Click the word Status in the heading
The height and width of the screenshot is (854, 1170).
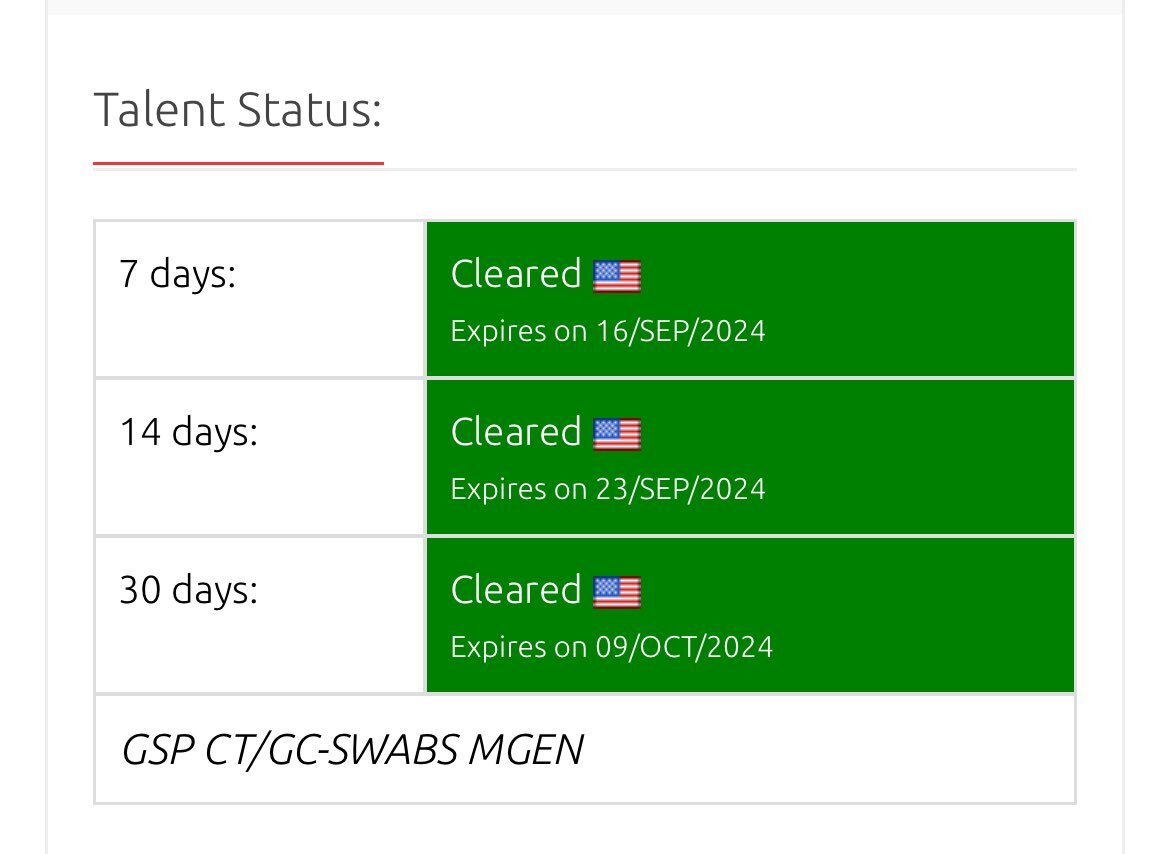310,109
